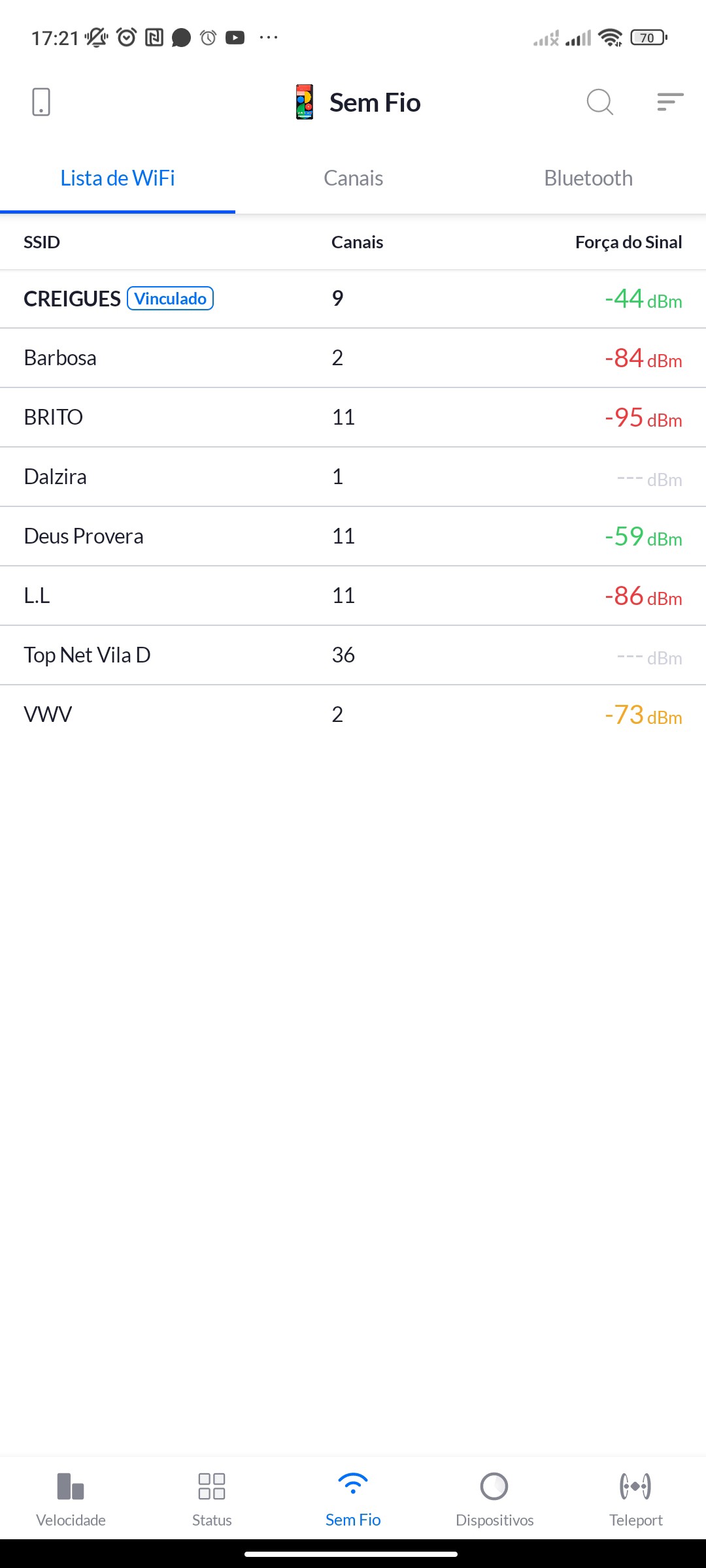Sort by Força do Sinal header

click(628, 242)
